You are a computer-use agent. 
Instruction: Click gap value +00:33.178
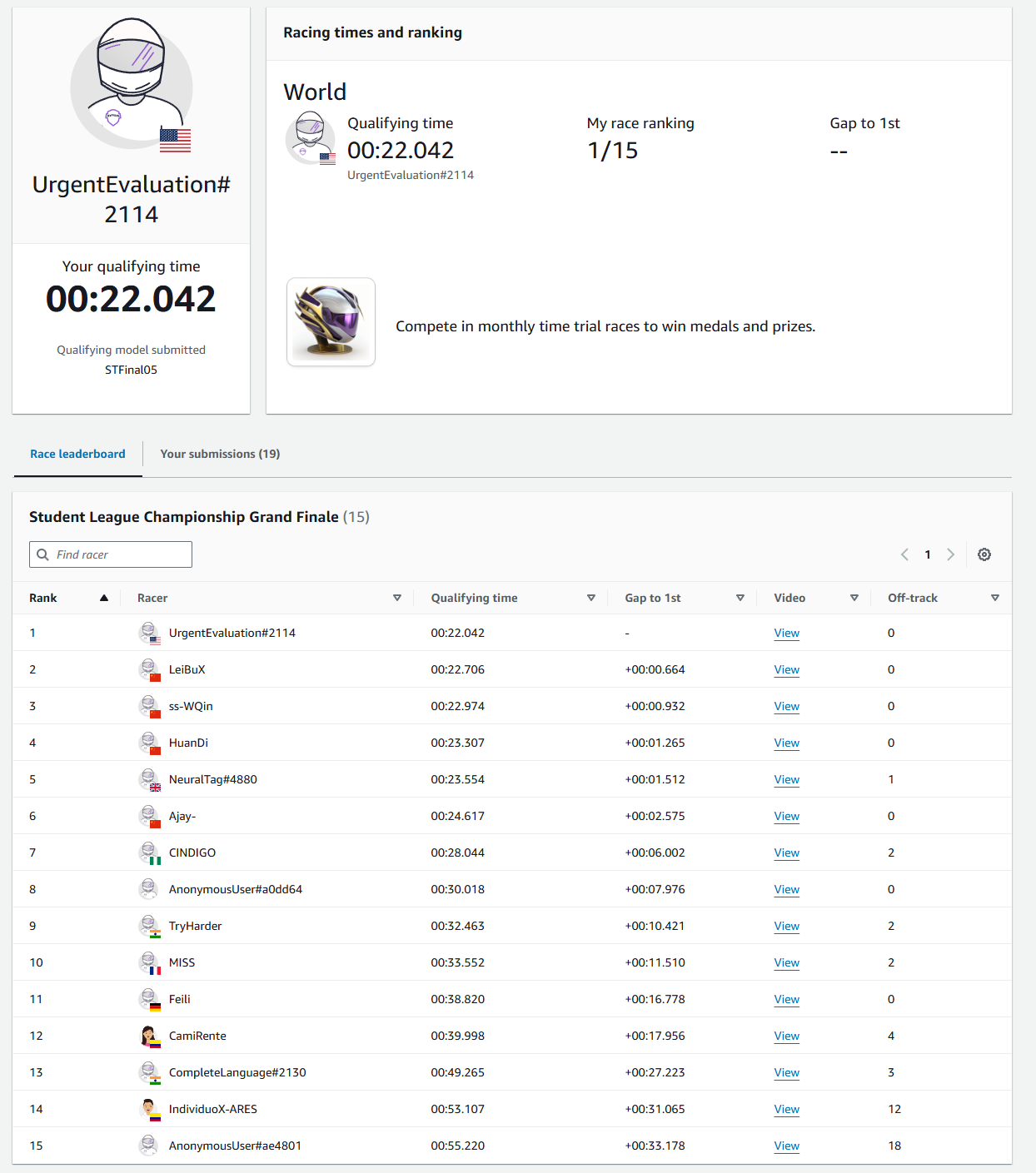point(655,1146)
